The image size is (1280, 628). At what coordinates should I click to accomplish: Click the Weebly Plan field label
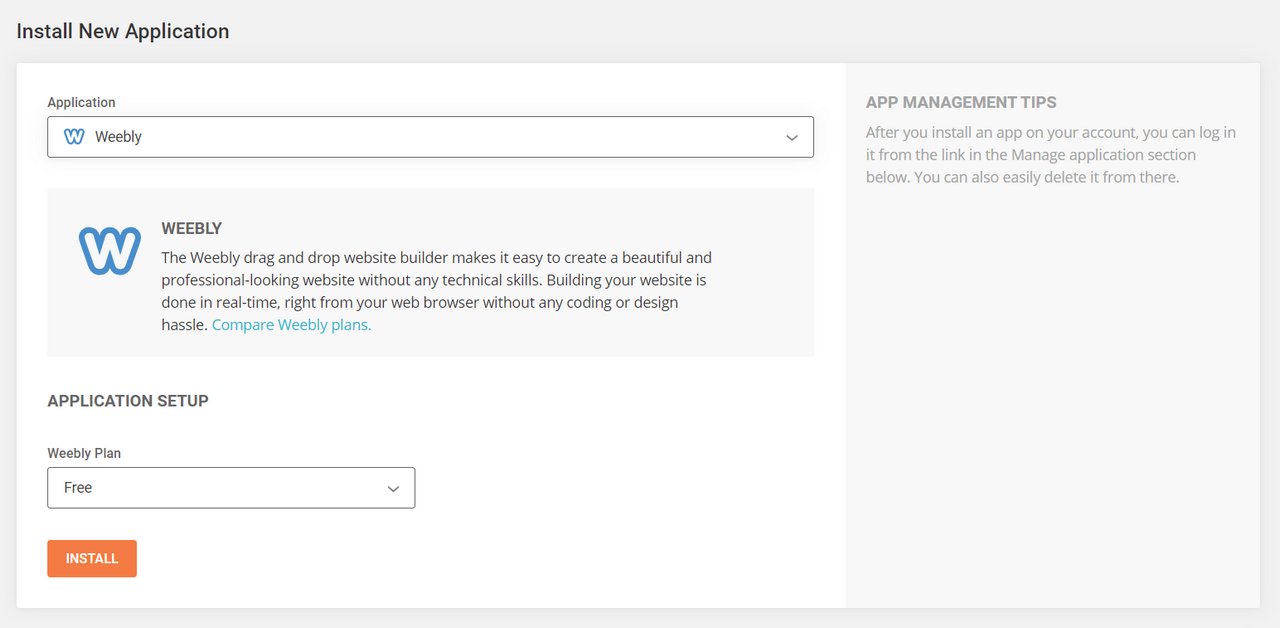84,453
